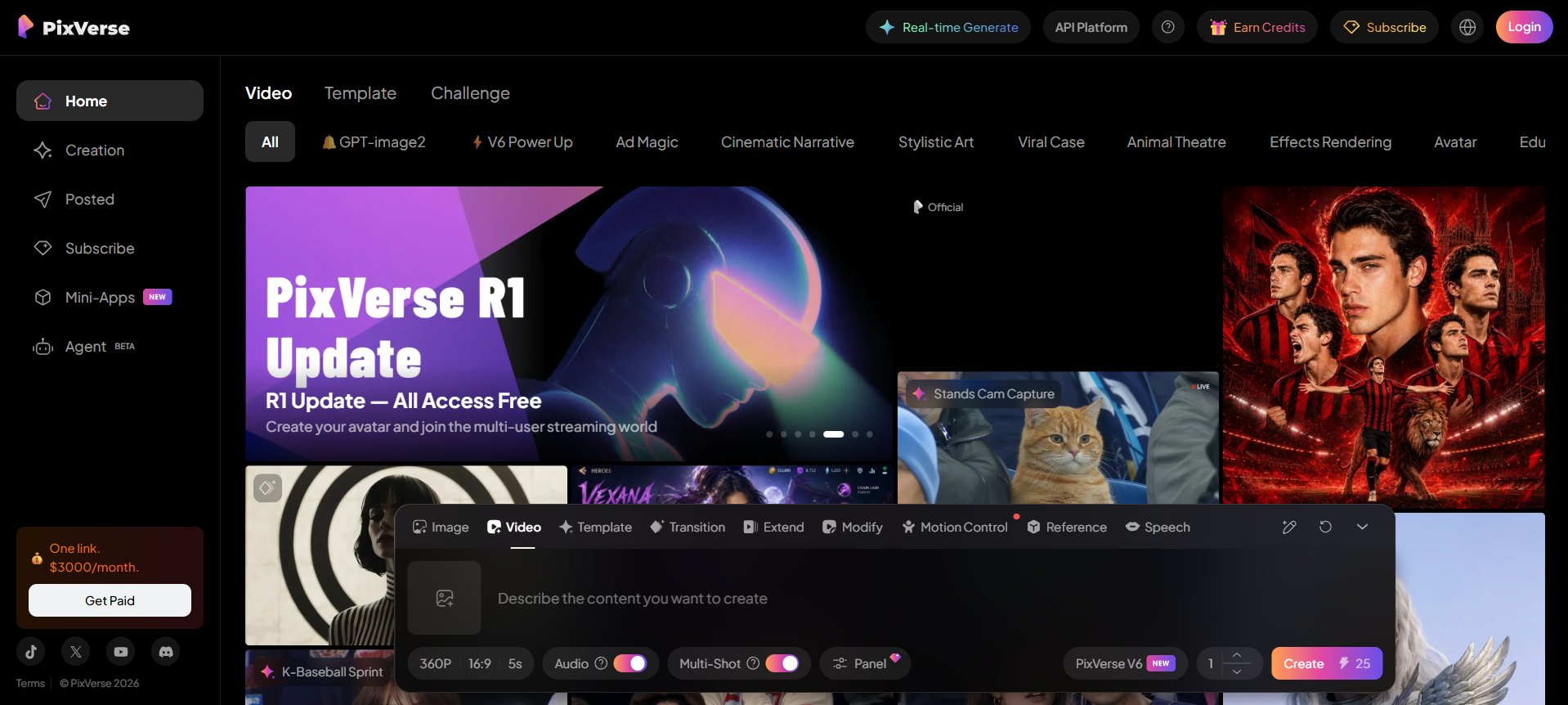
Task: Open the Panel settings options
Action: click(865, 663)
